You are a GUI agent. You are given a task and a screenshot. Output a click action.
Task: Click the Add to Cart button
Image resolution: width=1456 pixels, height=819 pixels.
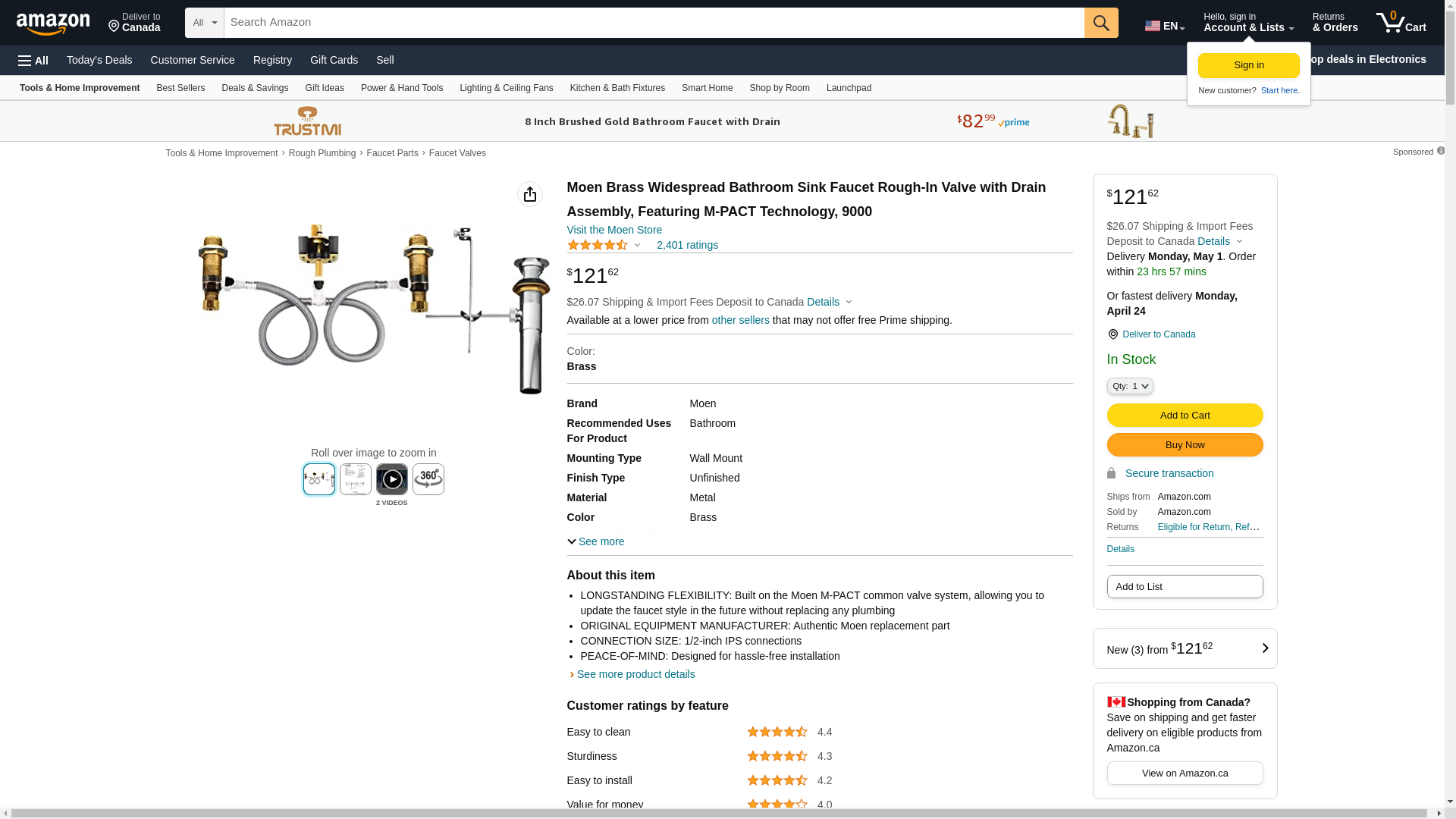pyautogui.click(x=1185, y=415)
